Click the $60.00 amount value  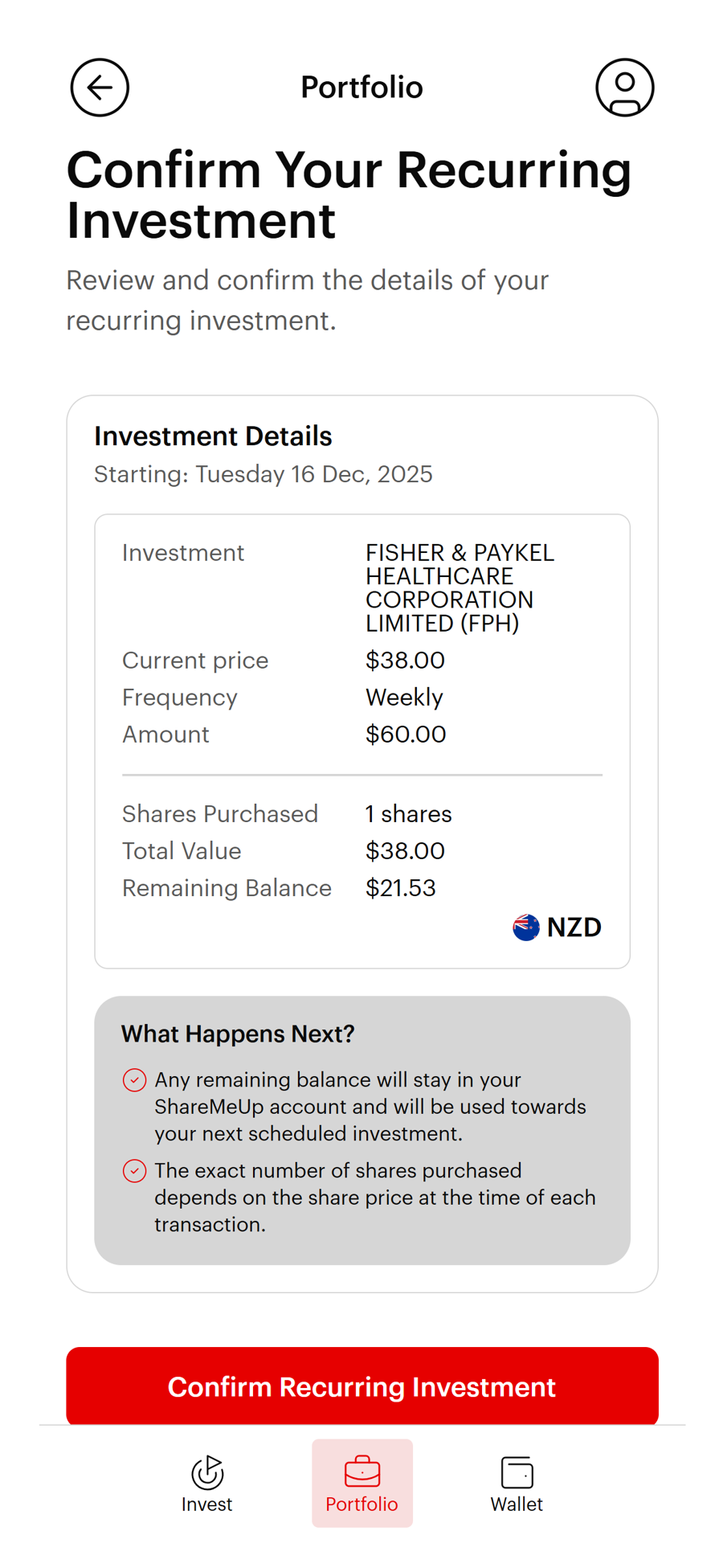coord(405,734)
